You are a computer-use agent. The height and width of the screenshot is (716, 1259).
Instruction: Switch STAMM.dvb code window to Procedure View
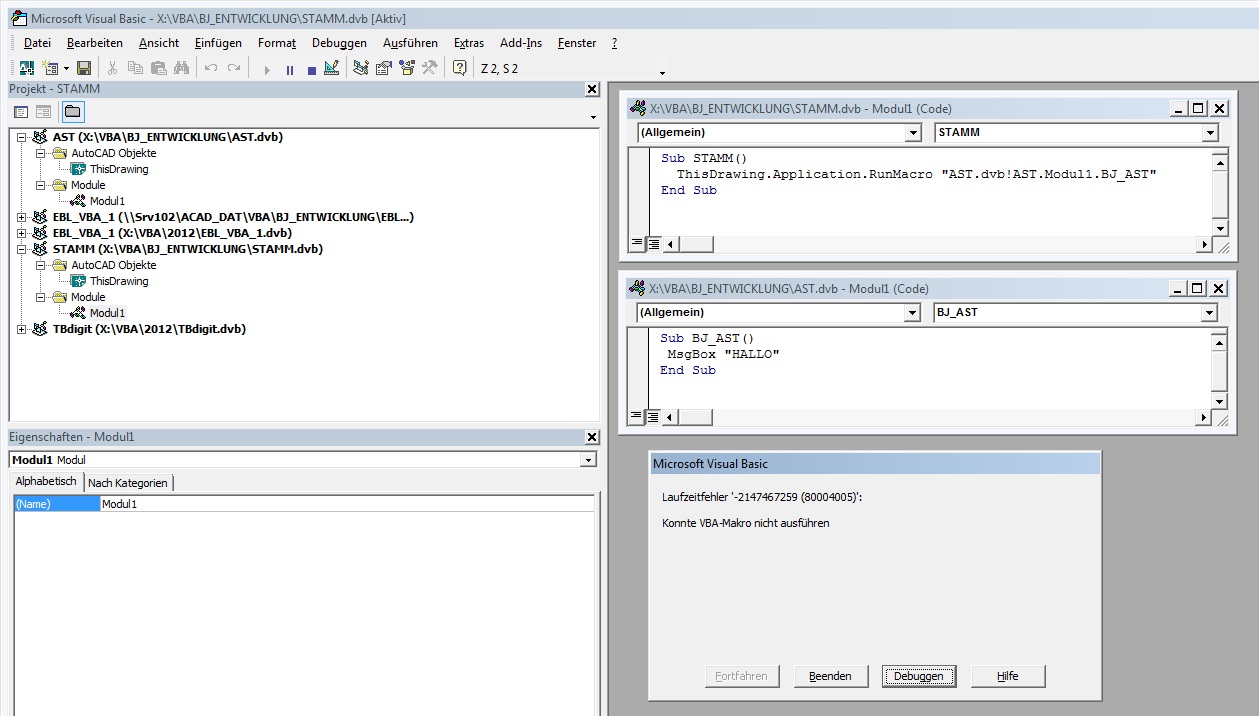click(637, 244)
